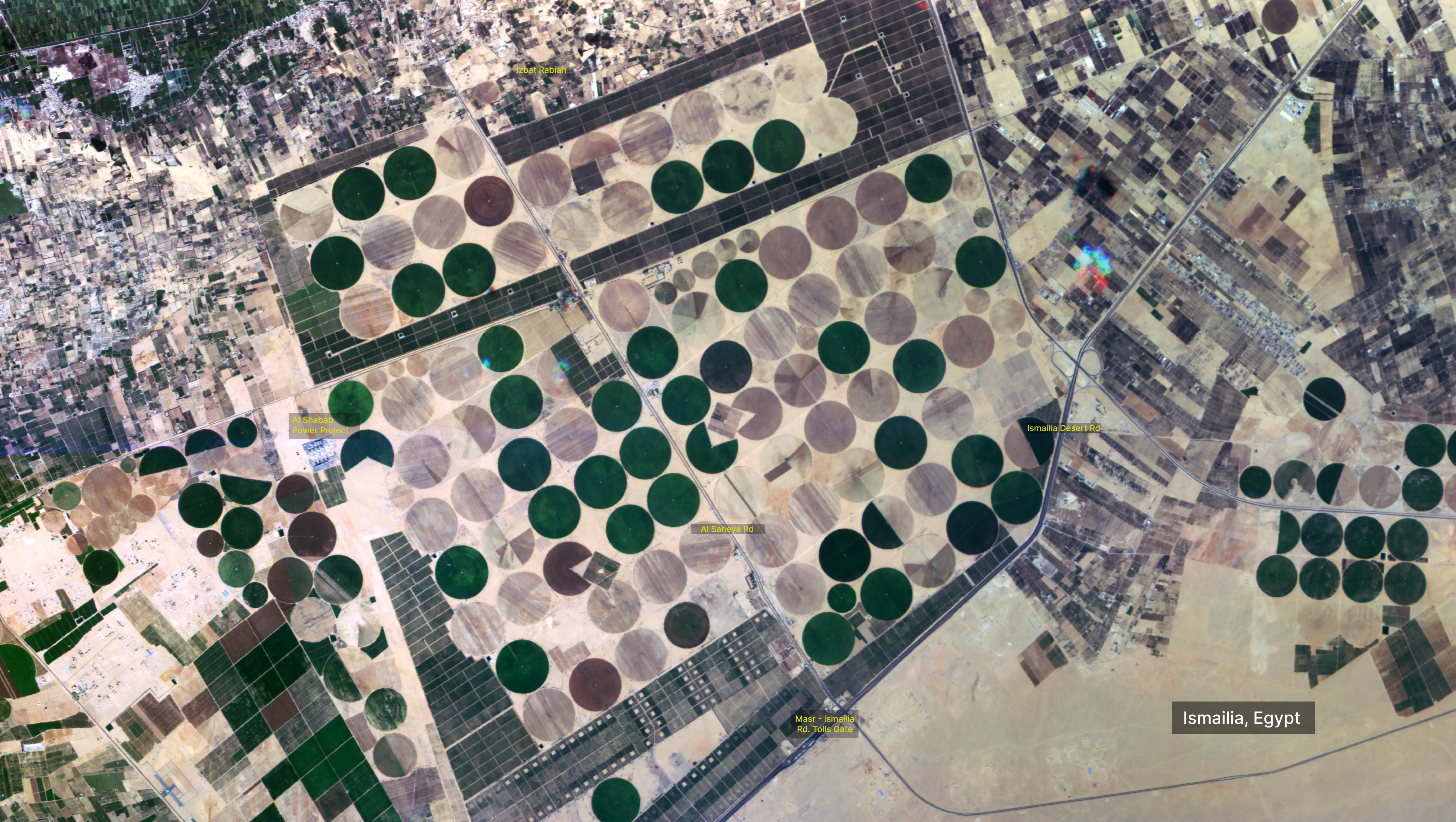Click the Izbat Rabiah place label
Image resolution: width=1456 pixels, height=822 pixels.
[541, 70]
